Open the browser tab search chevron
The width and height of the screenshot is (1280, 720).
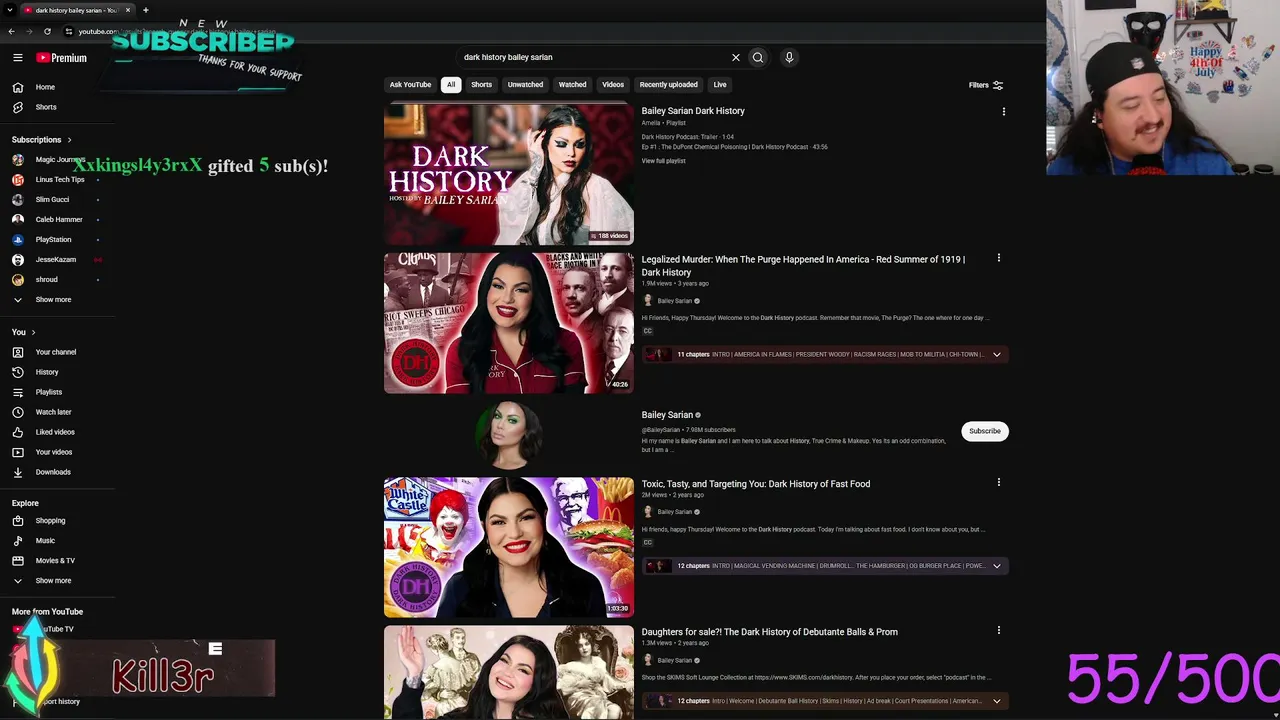coord(10,10)
